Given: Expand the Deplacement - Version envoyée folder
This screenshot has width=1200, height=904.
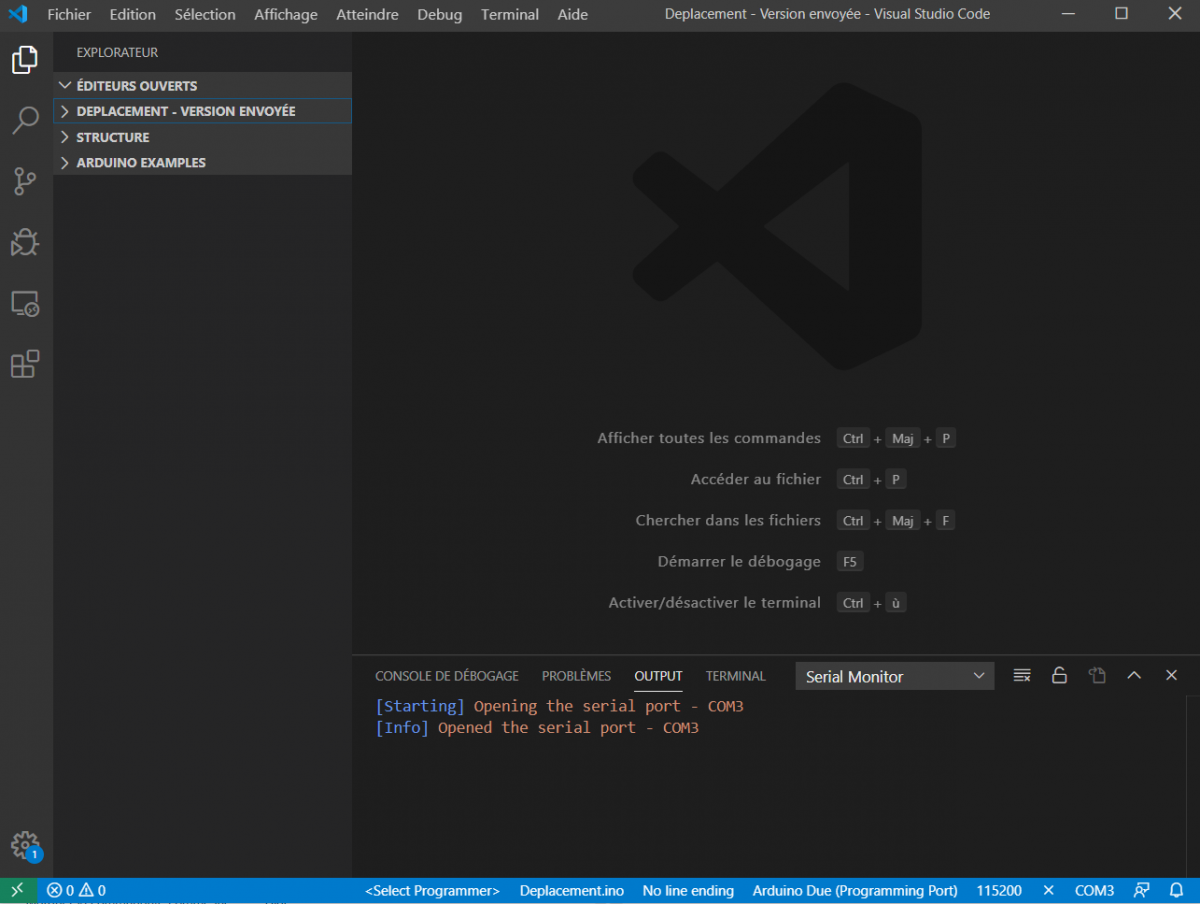Looking at the screenshot, I should click(x=202, y=111).
